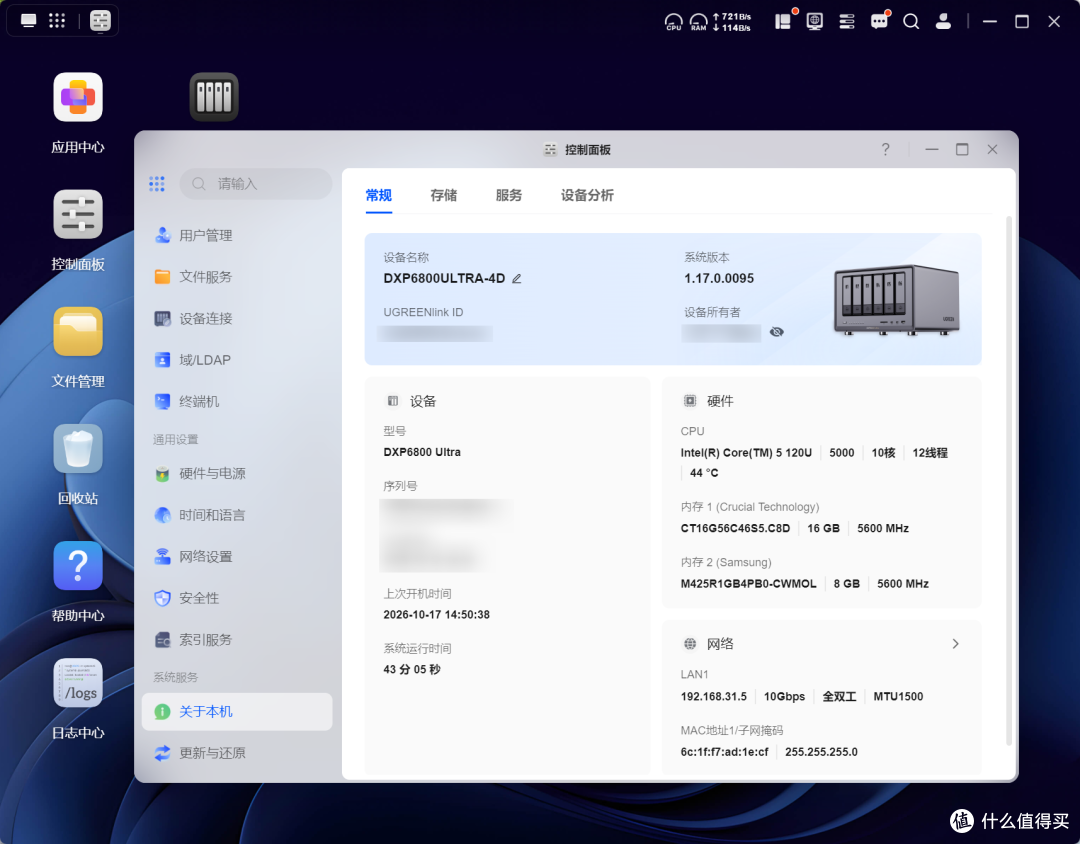
Task: Open the Log Center desktop icon
Action: [78, 683]
